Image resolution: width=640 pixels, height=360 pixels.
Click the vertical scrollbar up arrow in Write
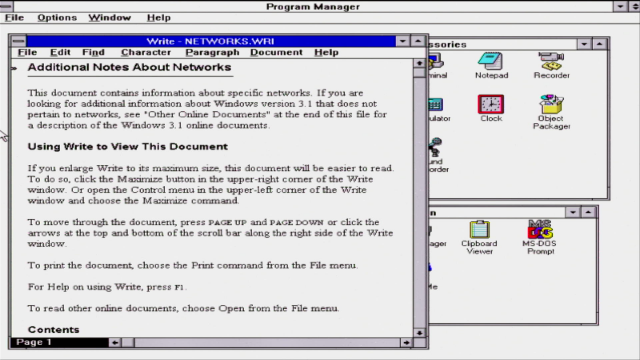[x=419, y=63]
